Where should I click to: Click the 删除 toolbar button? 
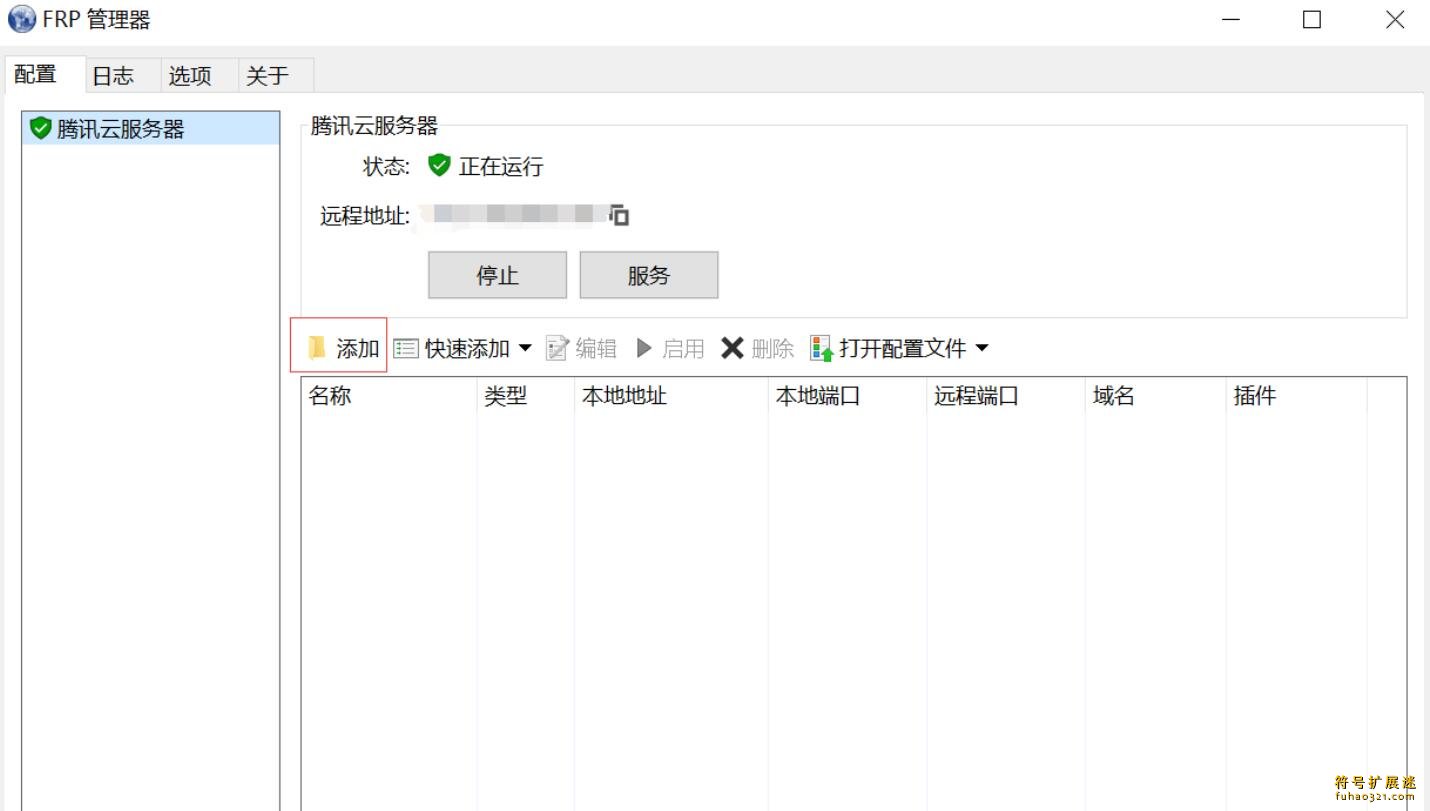click(x=758, y=348)
